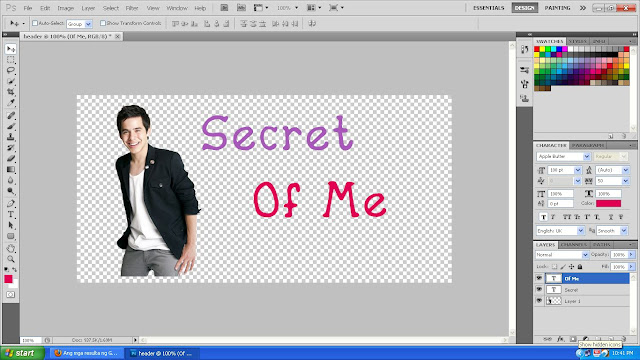Select the Gradient tool
Viewport: 640px width, 360px height.
tap(11, 169)
